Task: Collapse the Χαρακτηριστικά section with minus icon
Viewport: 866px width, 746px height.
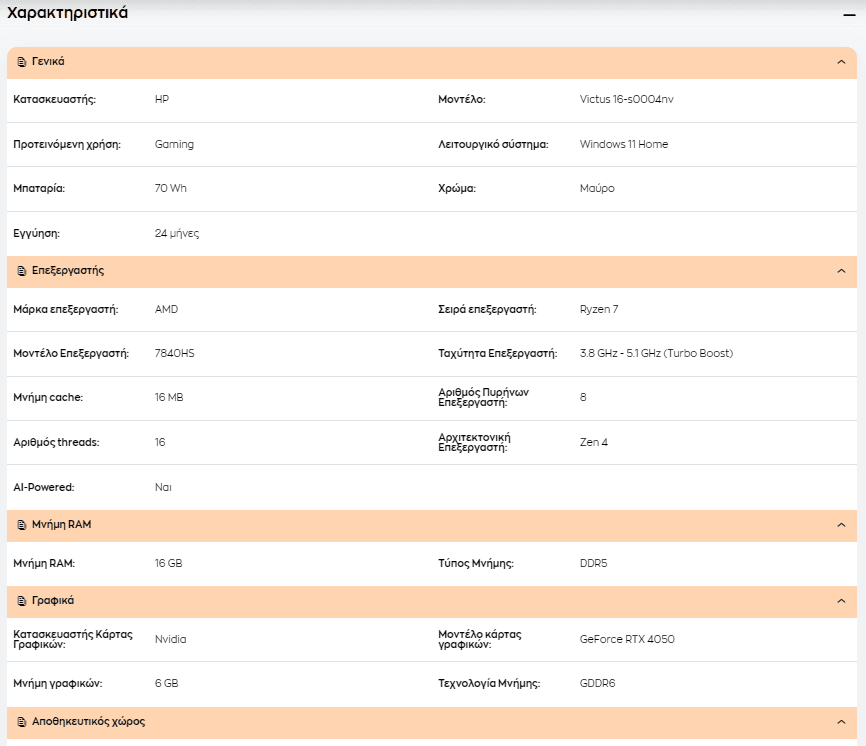Action: point(849,15)
